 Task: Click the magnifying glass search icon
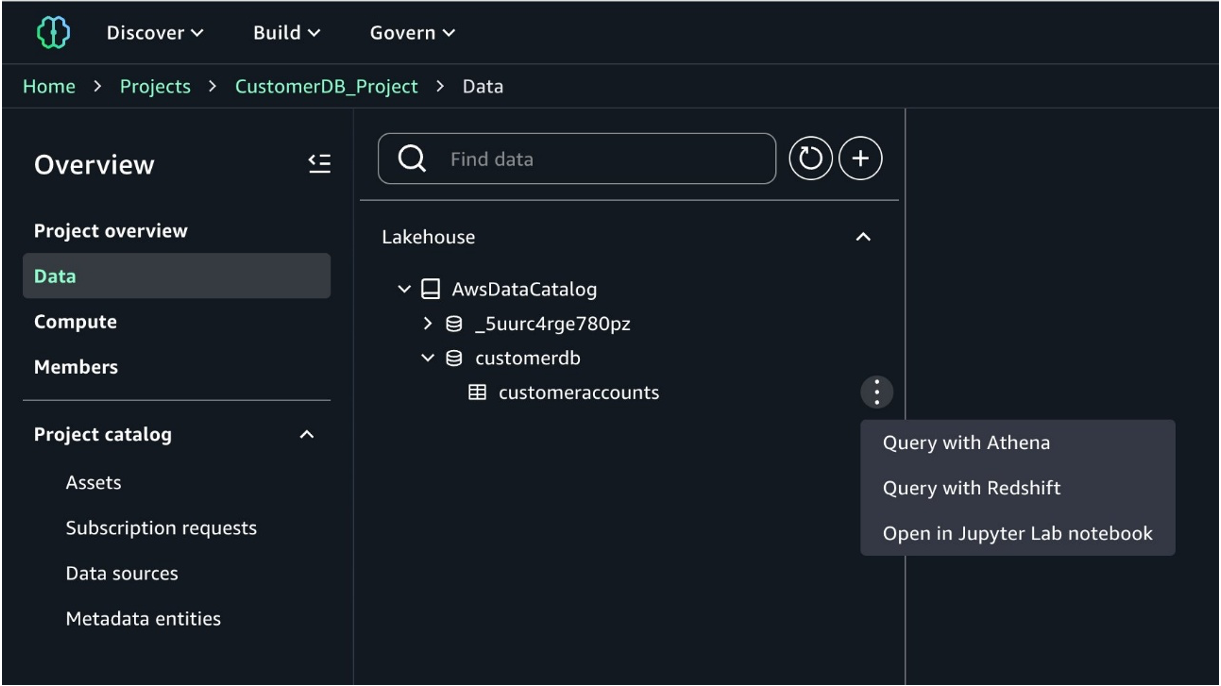click(412, 159)
